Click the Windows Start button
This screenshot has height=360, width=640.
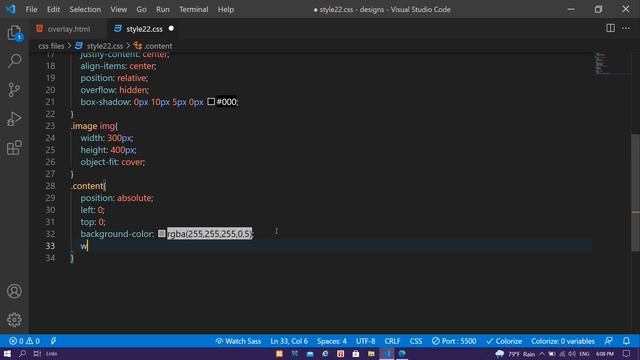[x=7, y=353]
